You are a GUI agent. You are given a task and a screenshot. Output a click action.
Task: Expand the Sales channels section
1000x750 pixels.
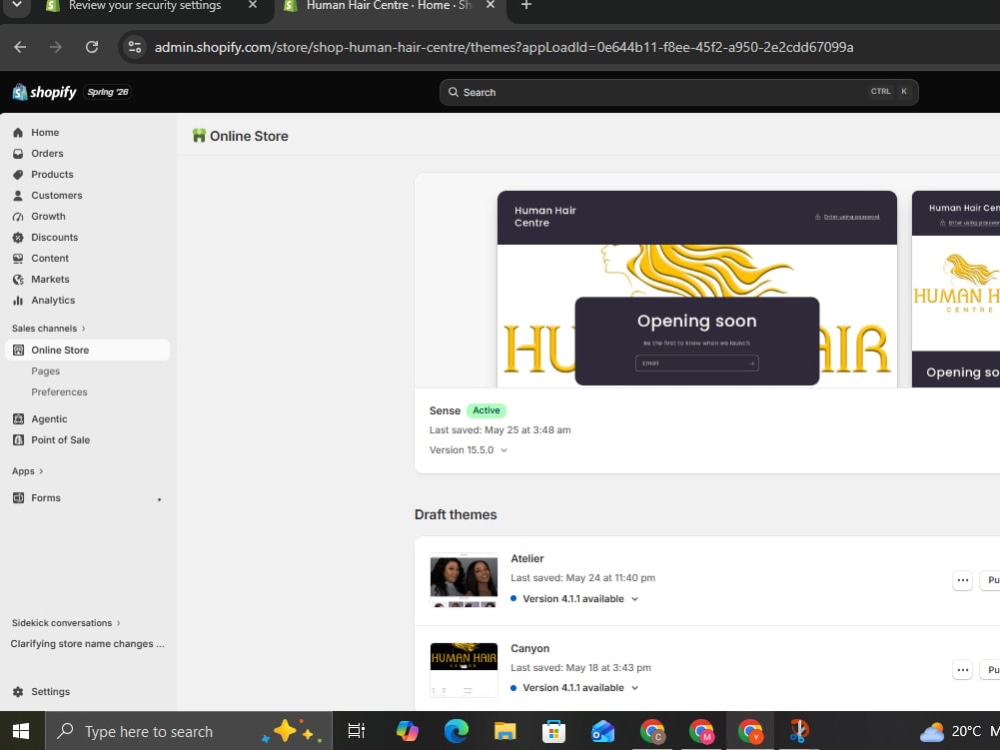[48, 328]
